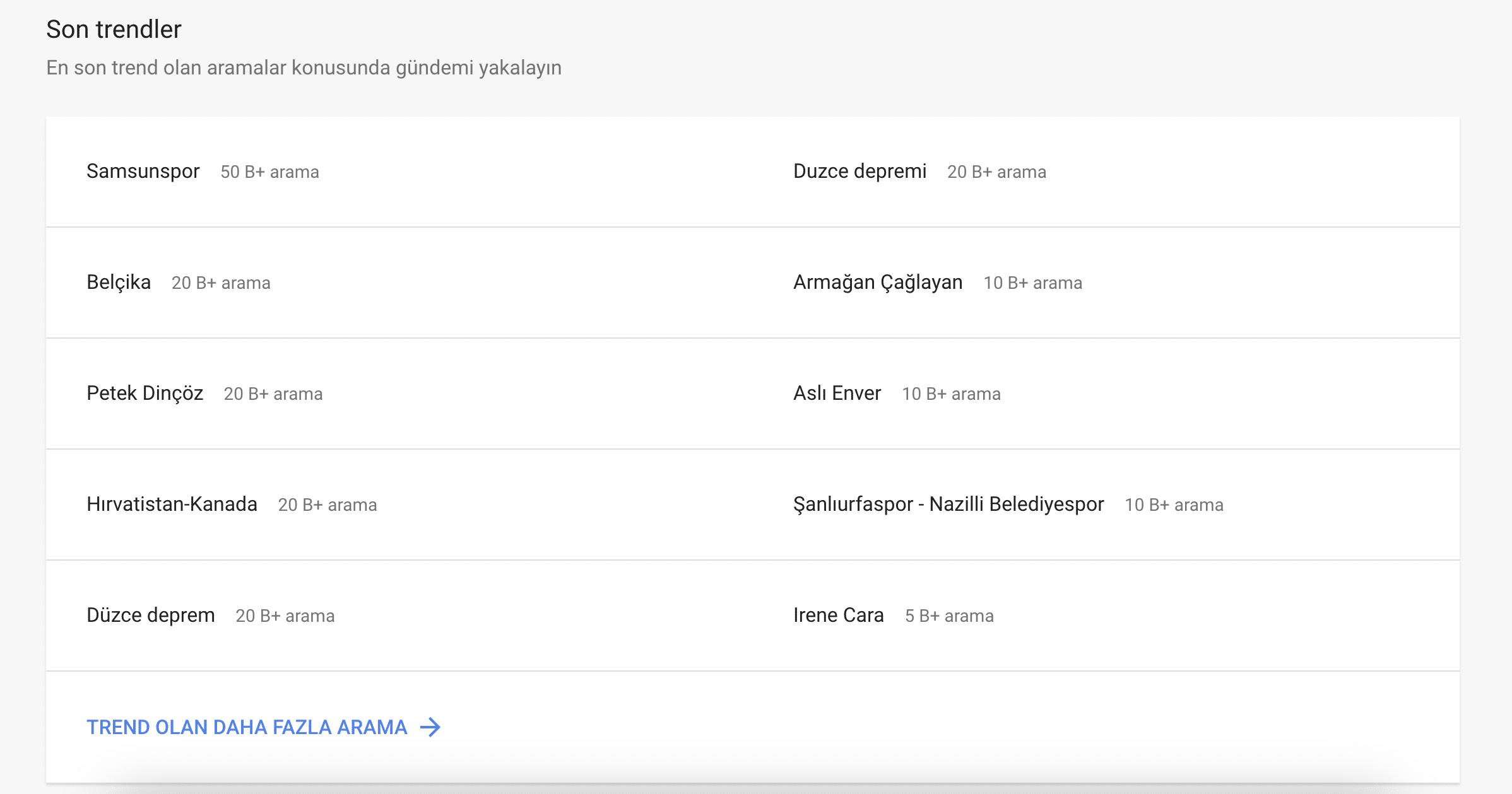Click the 5 B+ arama count
The height and width of the screenshot is (794, 1512).
[949, 616]
